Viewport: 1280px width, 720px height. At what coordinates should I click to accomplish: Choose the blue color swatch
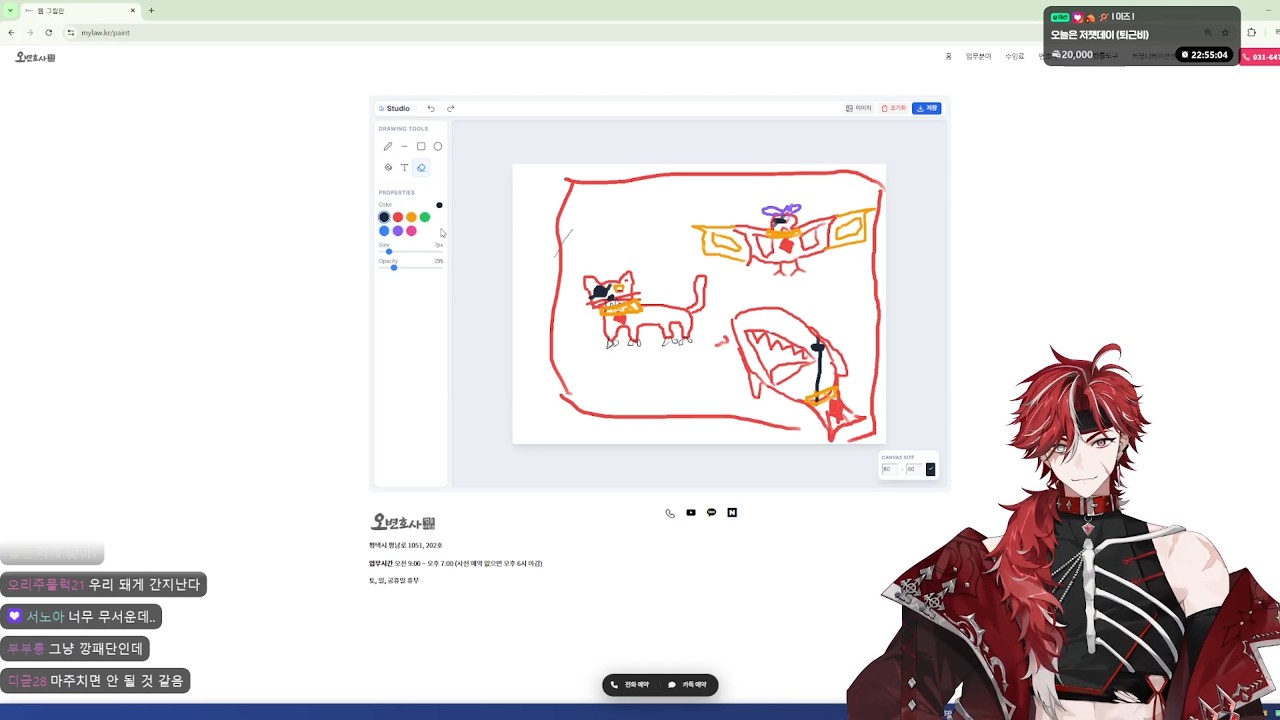384,231
